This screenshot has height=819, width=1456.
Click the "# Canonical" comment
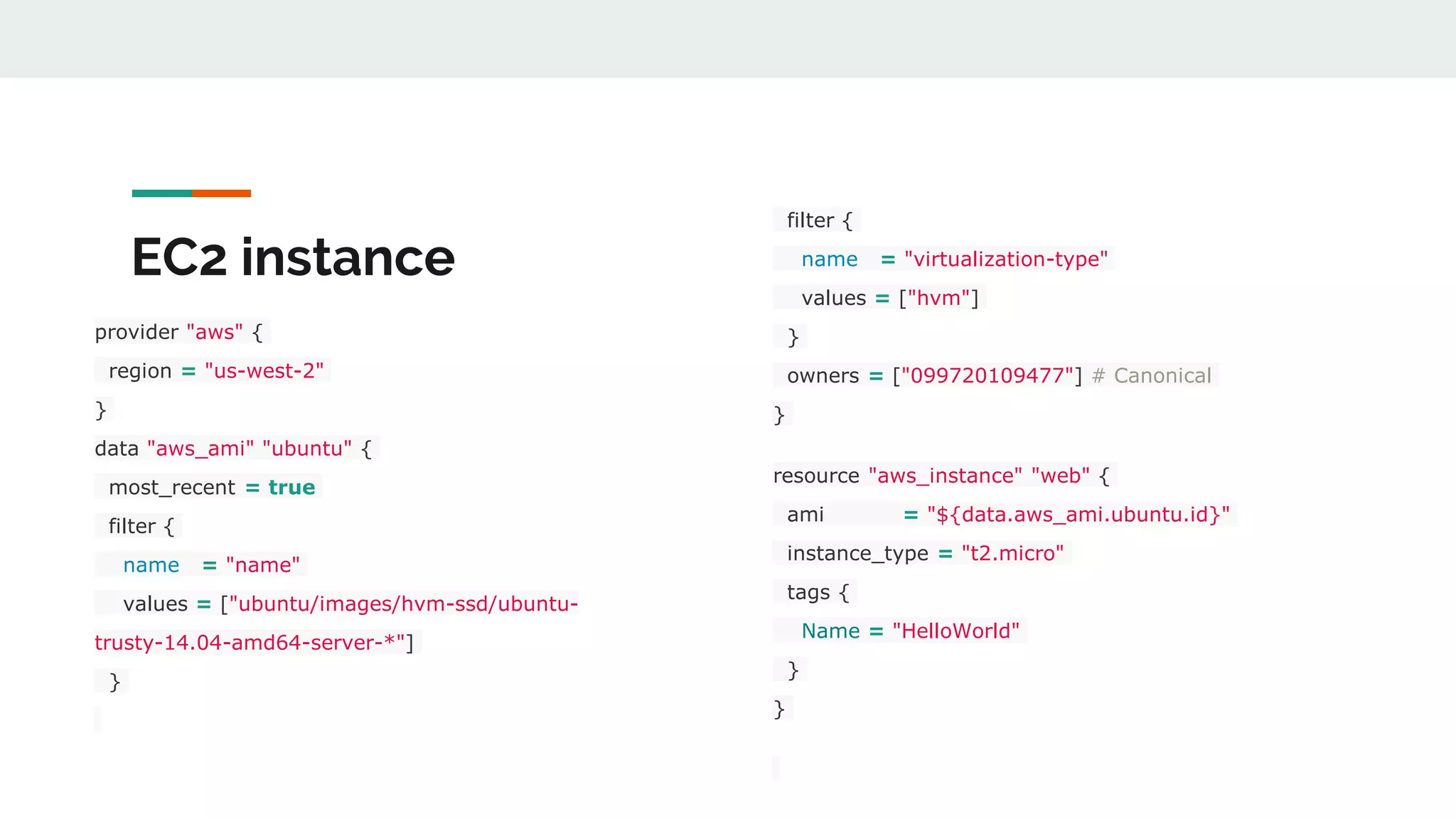(1152, 375)
